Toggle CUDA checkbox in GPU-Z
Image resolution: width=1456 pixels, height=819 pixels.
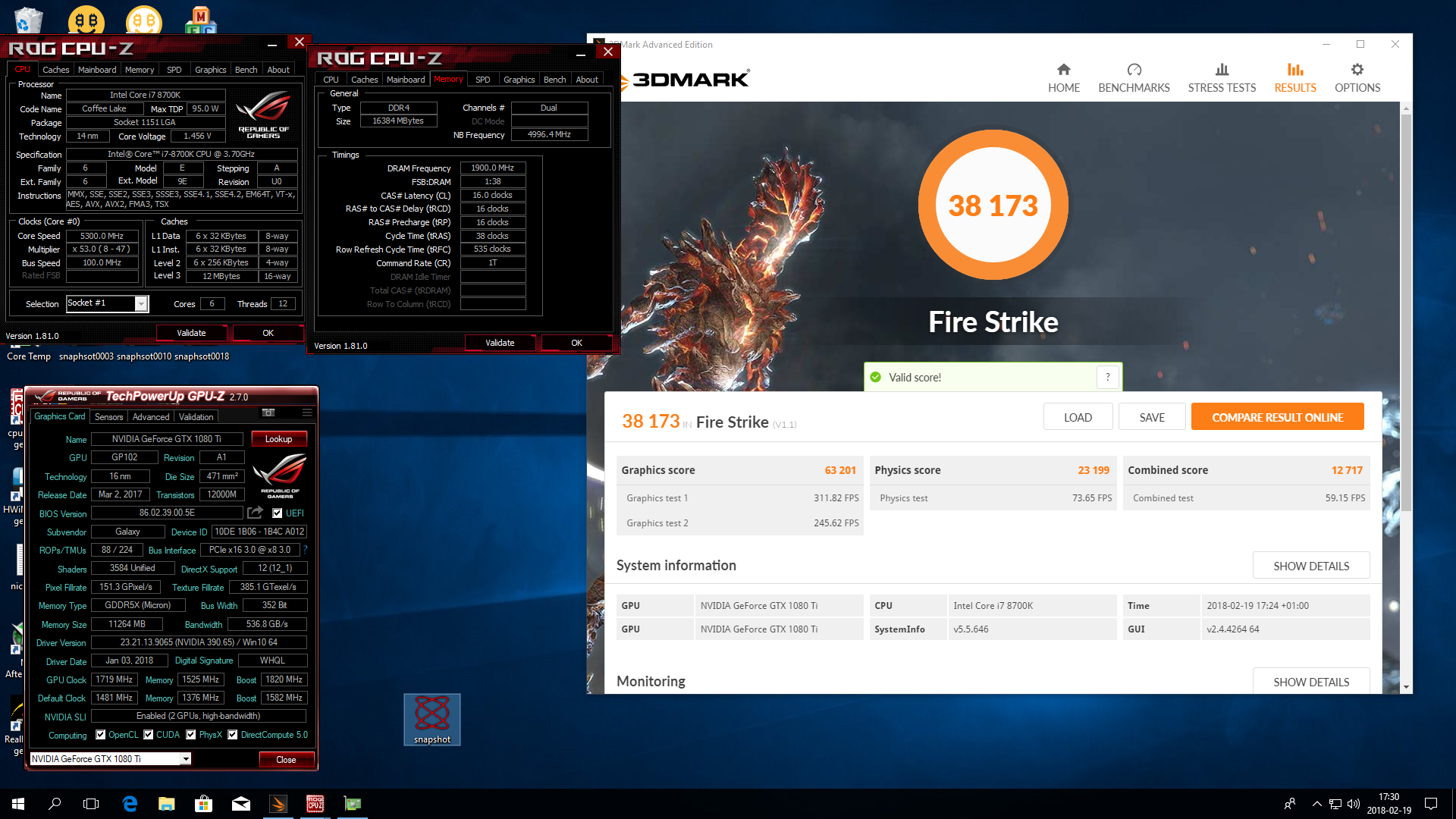(149, 735)
